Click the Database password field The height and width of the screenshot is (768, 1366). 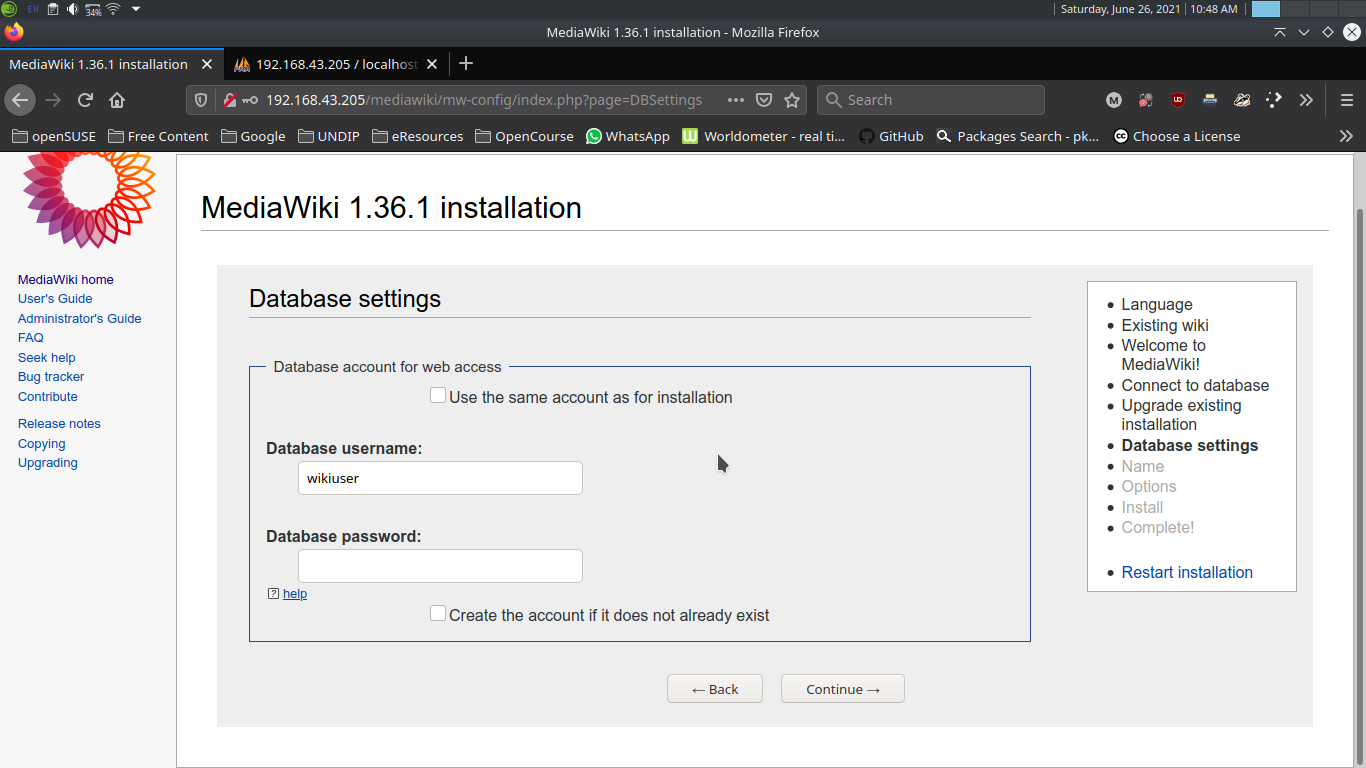440,566
